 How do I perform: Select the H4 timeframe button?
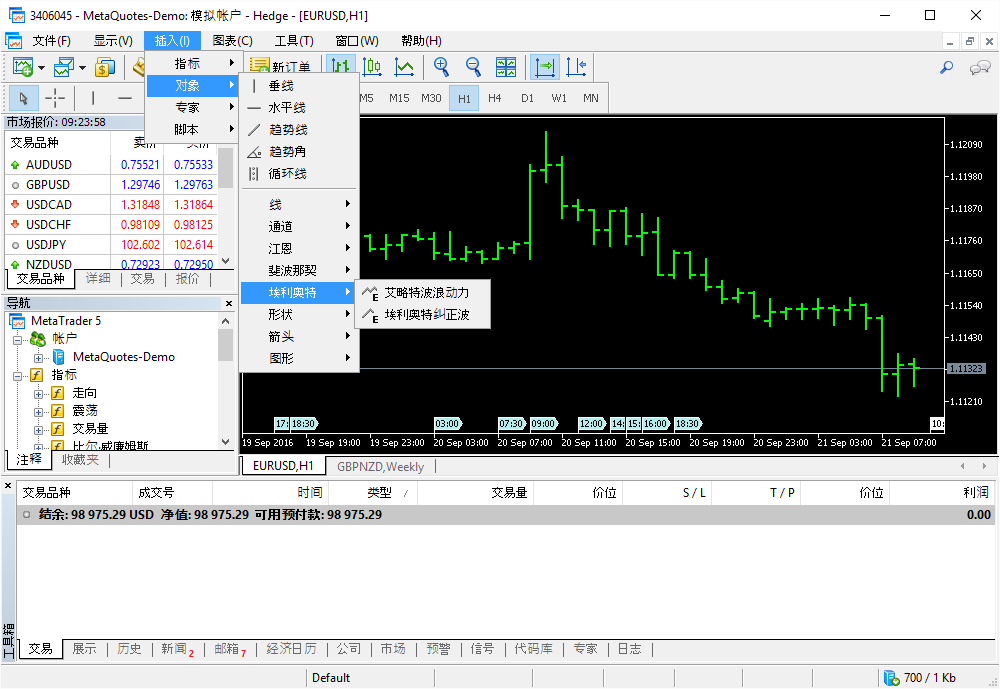point(495,98)
